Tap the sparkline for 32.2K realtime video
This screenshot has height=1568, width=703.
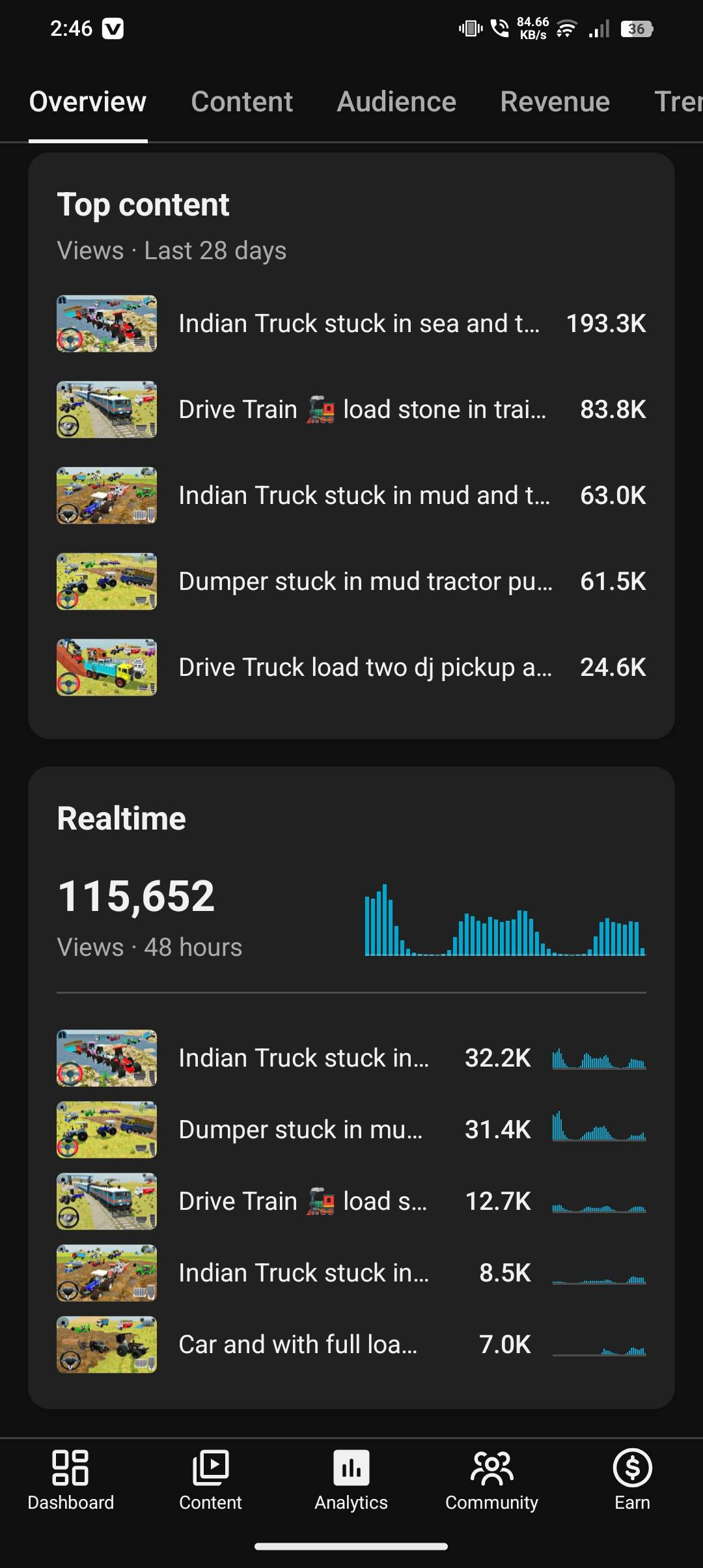coord(599,1059)
